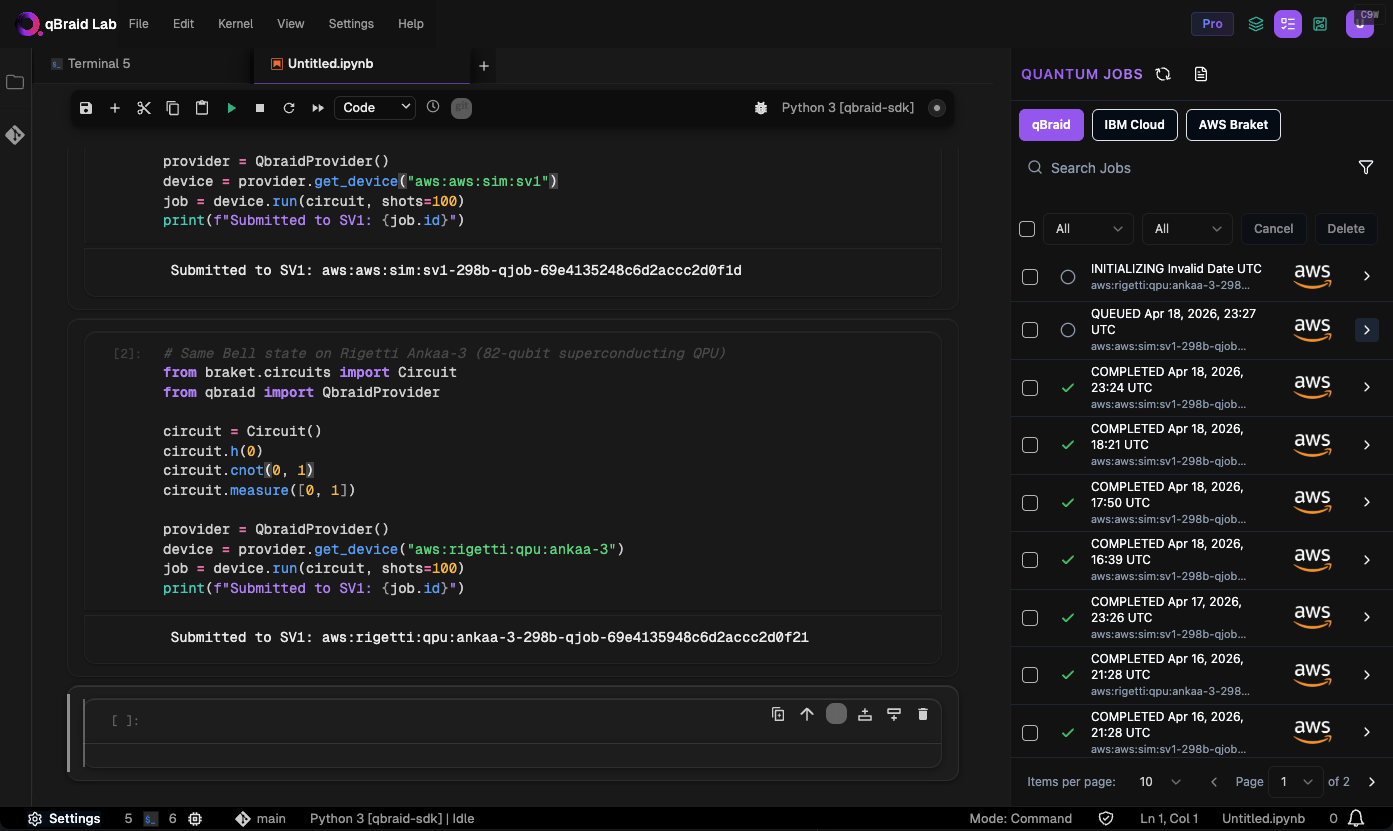
Task: Click the Delete button in jobs panel
Action: (1345, 229)
